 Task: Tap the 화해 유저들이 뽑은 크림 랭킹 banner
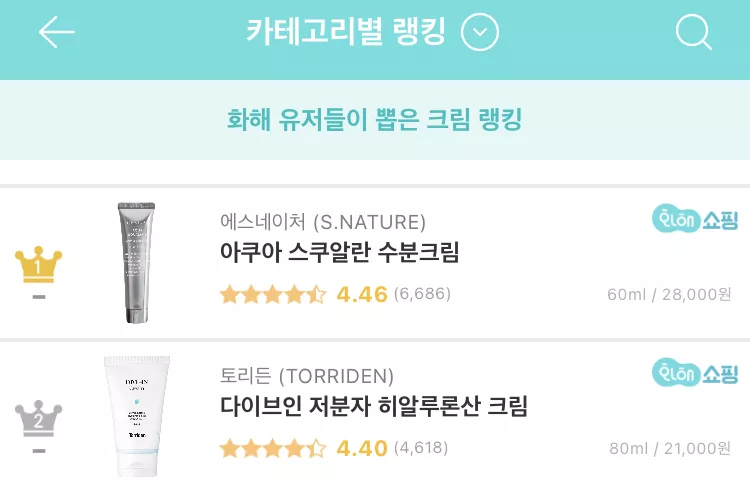click(x=375, y=120)
